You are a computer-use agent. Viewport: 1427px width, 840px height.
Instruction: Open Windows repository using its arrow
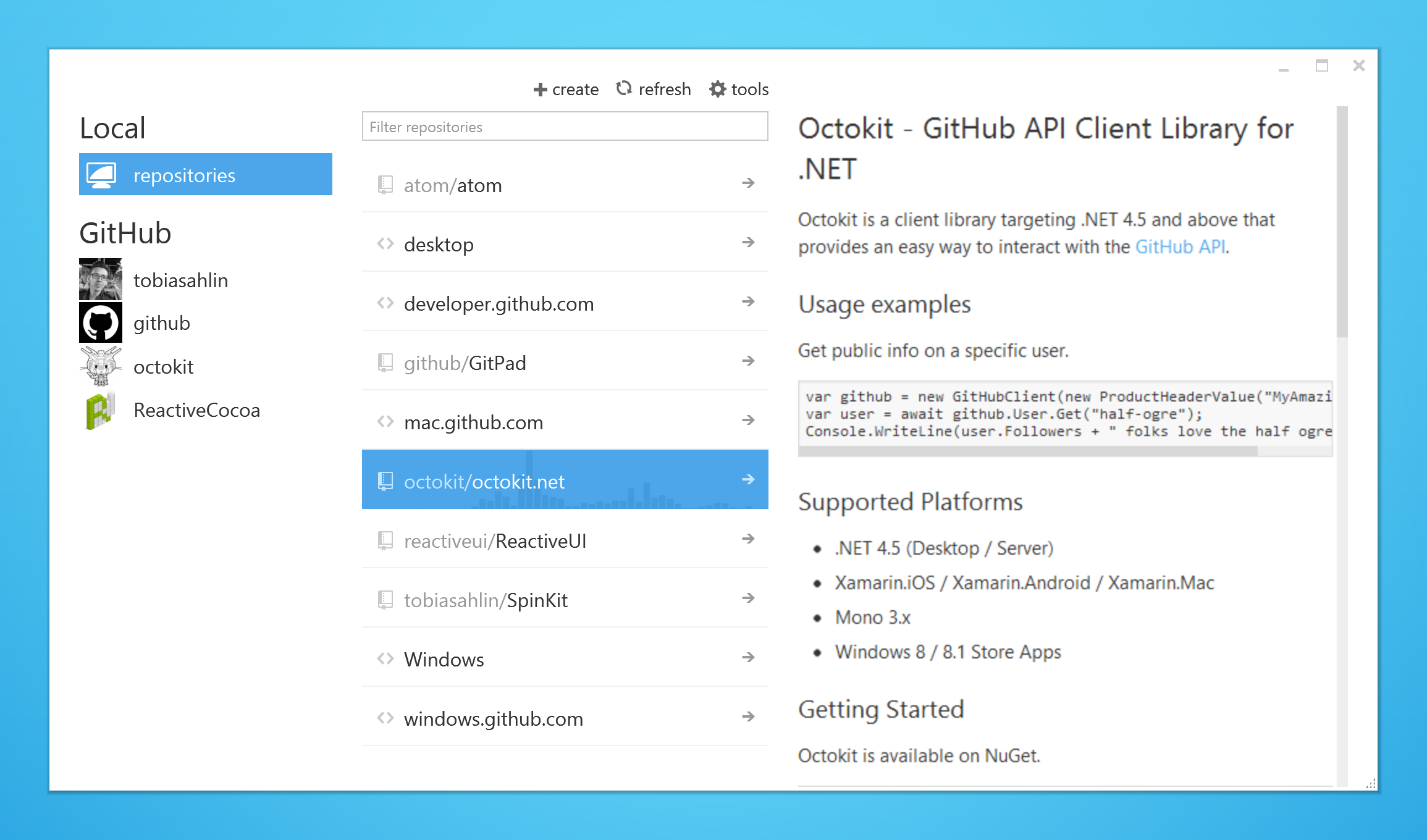[x=748, y=657]
